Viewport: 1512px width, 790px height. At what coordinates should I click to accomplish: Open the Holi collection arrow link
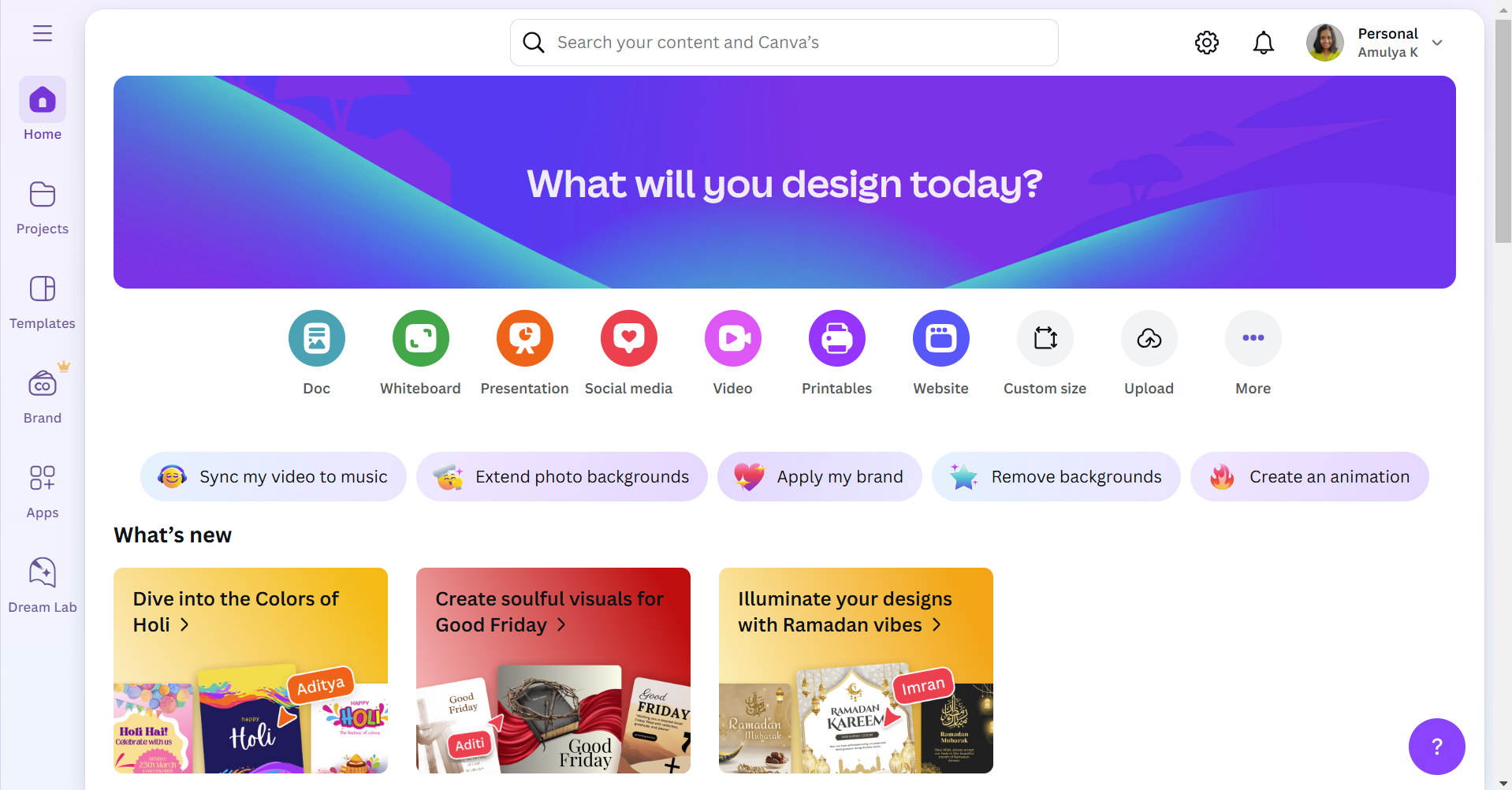tap(184, 624)
